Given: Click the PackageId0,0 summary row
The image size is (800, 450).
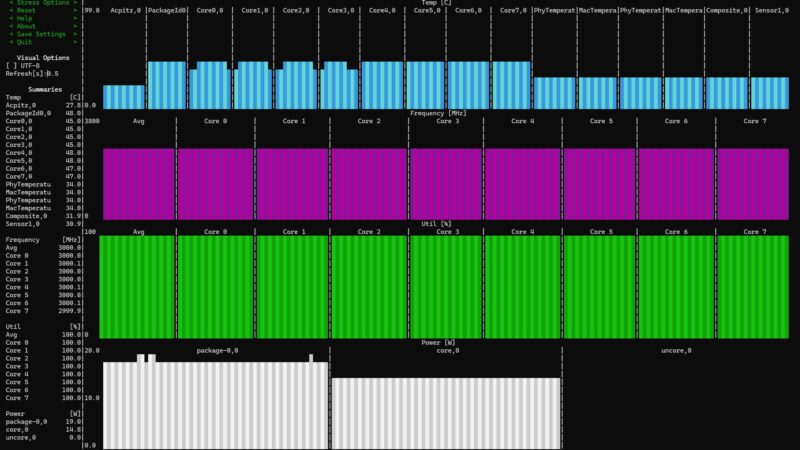Looking at the screenshot, I should click(43, 113).
